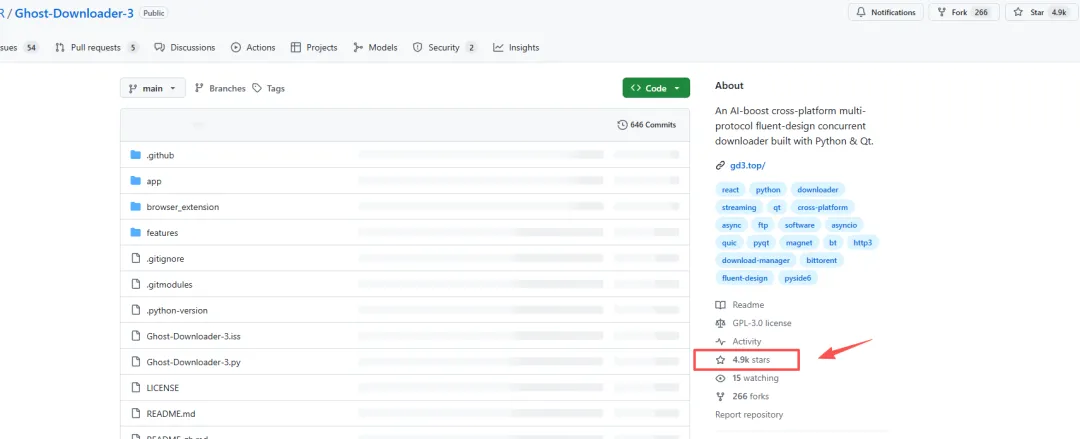Click the folder icon beside browser_extension
The image size is (1080, 439).
135,207
